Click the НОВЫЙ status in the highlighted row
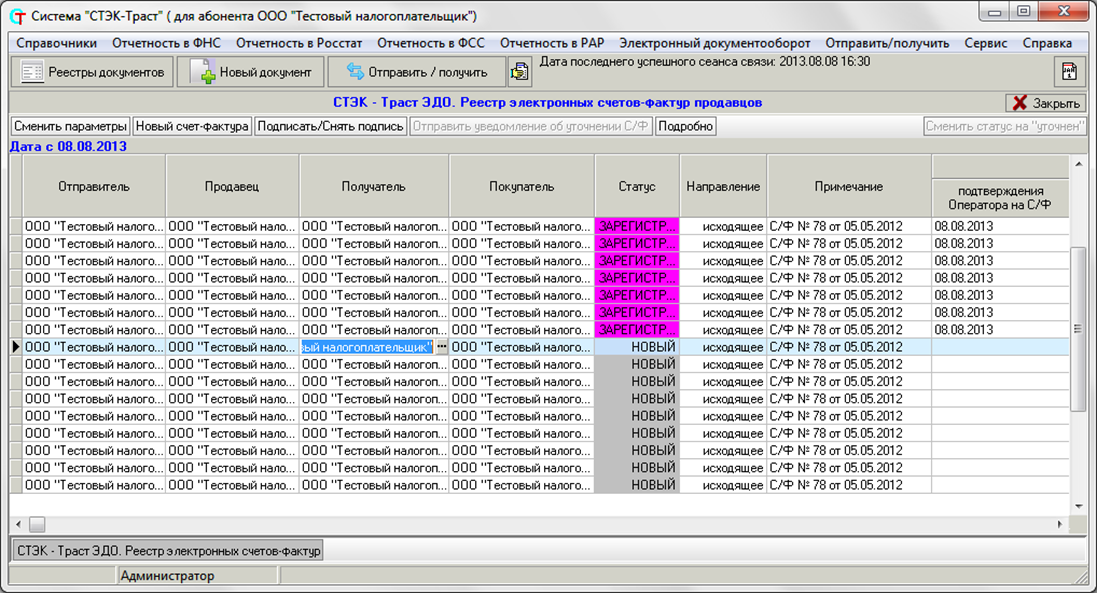Viewport: 1097px width, 593px height. [x=653, y=347]
